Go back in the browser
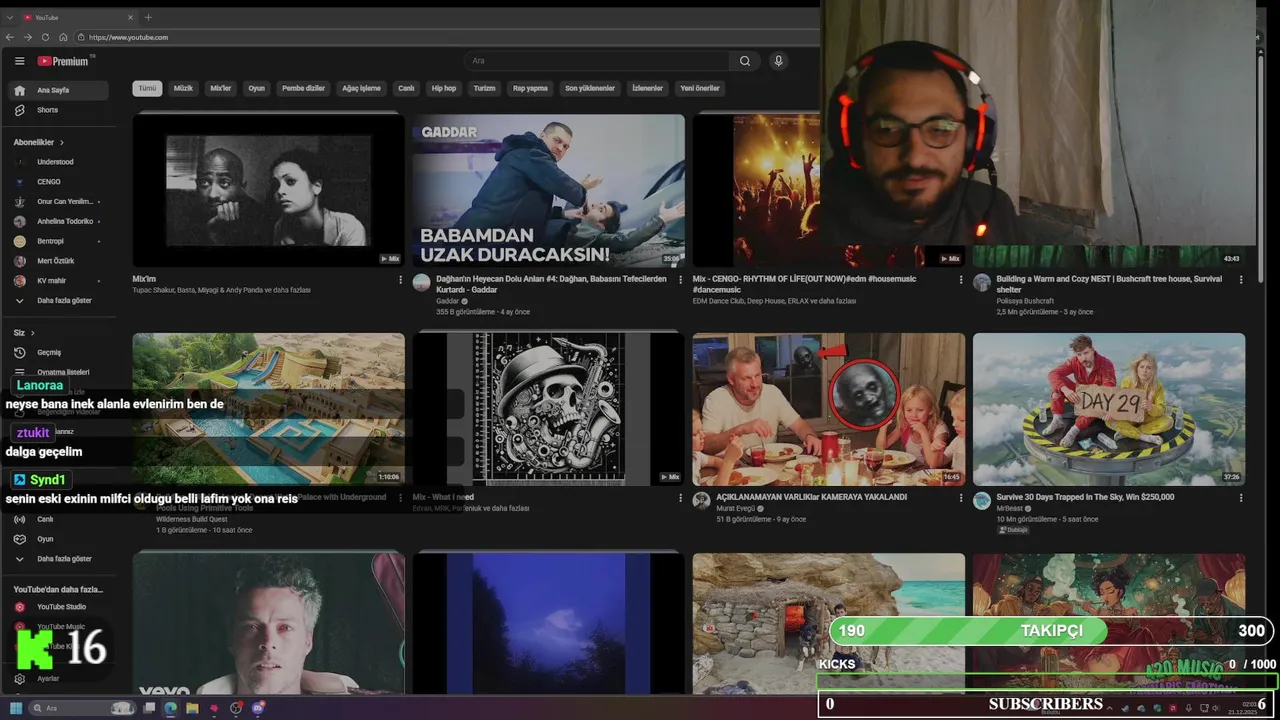1280x720 pixels. click(x=10, y=37)
